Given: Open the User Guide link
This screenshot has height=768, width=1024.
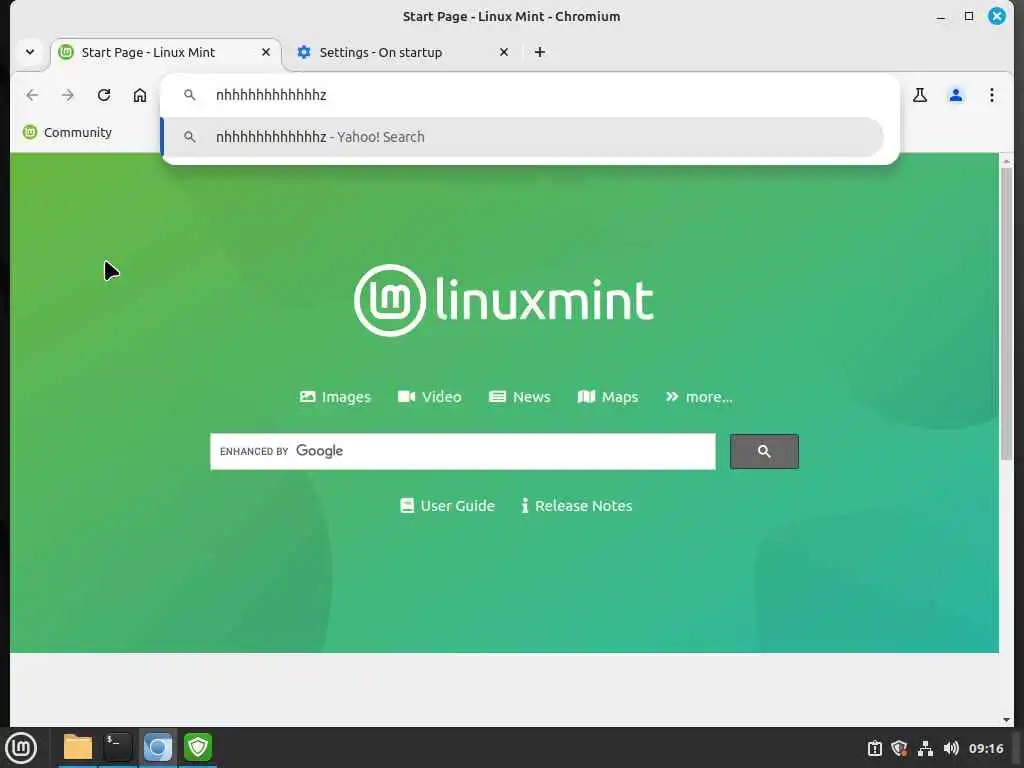Looking at the screenshot, I should [447, 506].
